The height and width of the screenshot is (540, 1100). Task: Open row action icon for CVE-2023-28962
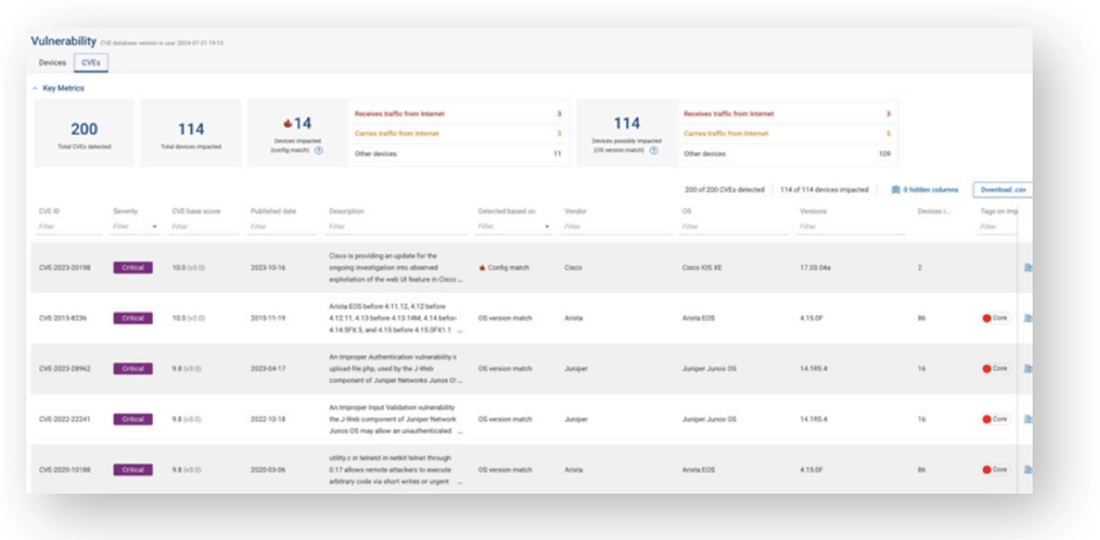[x=1027, y=369]
